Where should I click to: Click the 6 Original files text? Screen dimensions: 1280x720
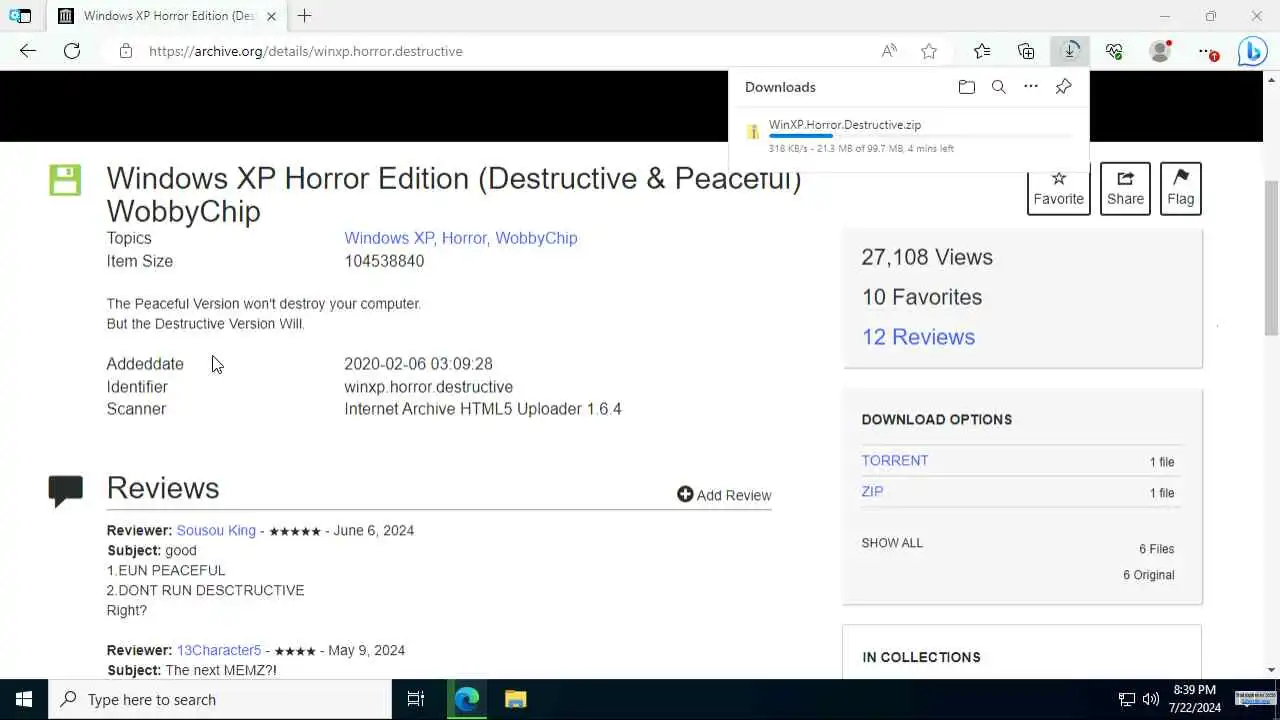pyautogui.click(x=1148, y=575)
